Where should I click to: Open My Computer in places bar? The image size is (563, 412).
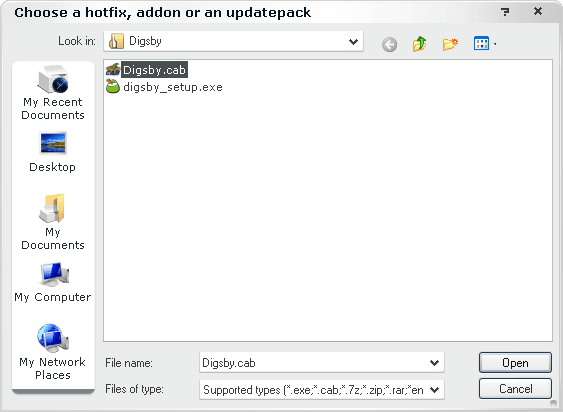pyautogui.click(x=53, y=283)
